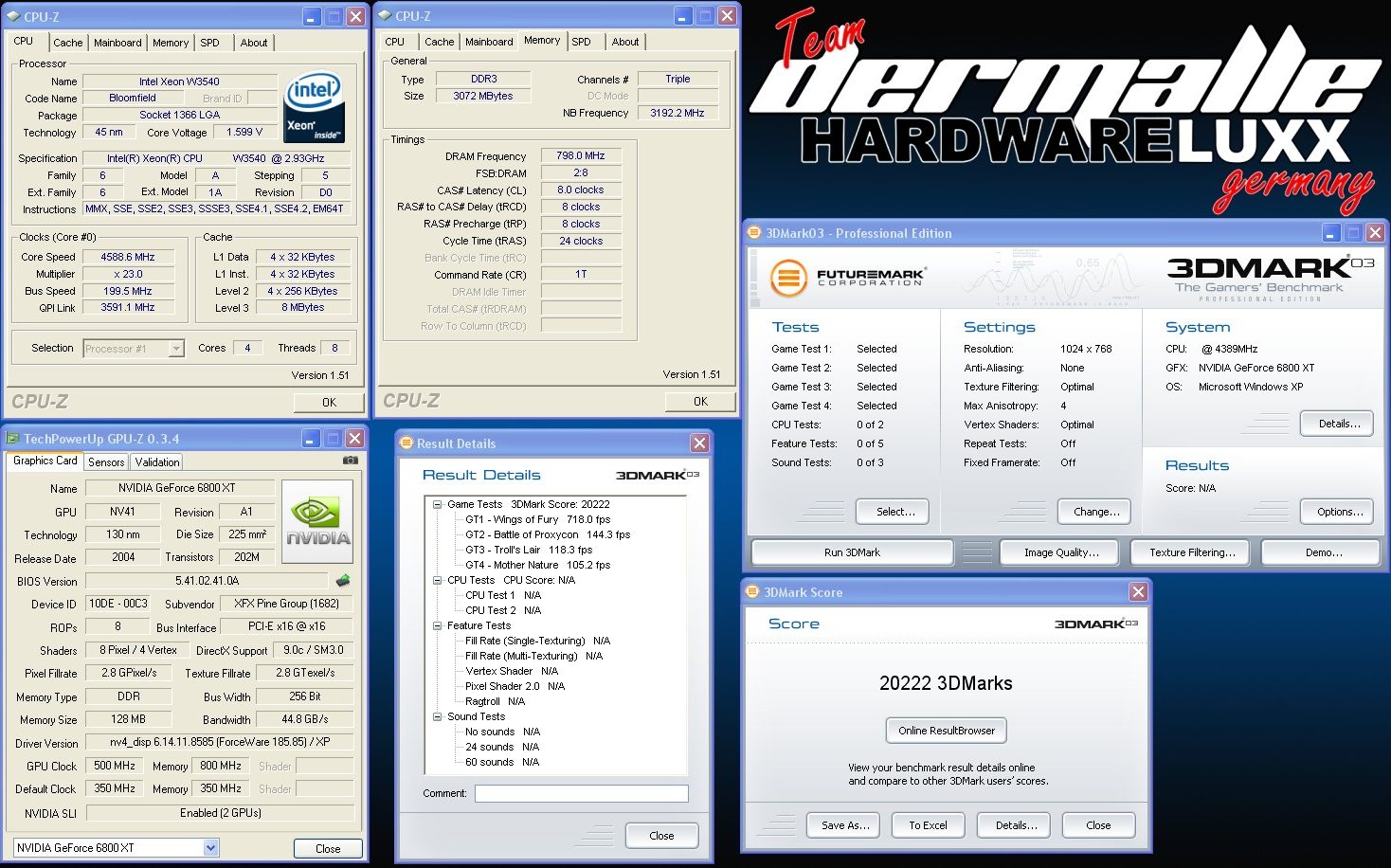The image size is (1391, 868).
Task: Click the Intel Xeon inside logo in CPU-Z
Action: (315, 108)
